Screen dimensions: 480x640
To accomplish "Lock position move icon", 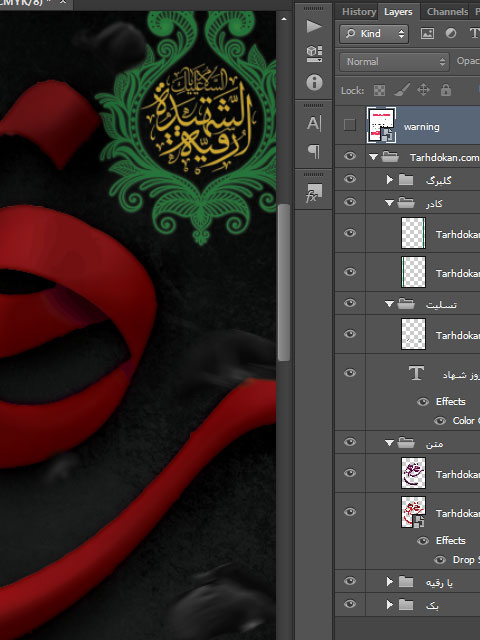I will tap(423, 90).
